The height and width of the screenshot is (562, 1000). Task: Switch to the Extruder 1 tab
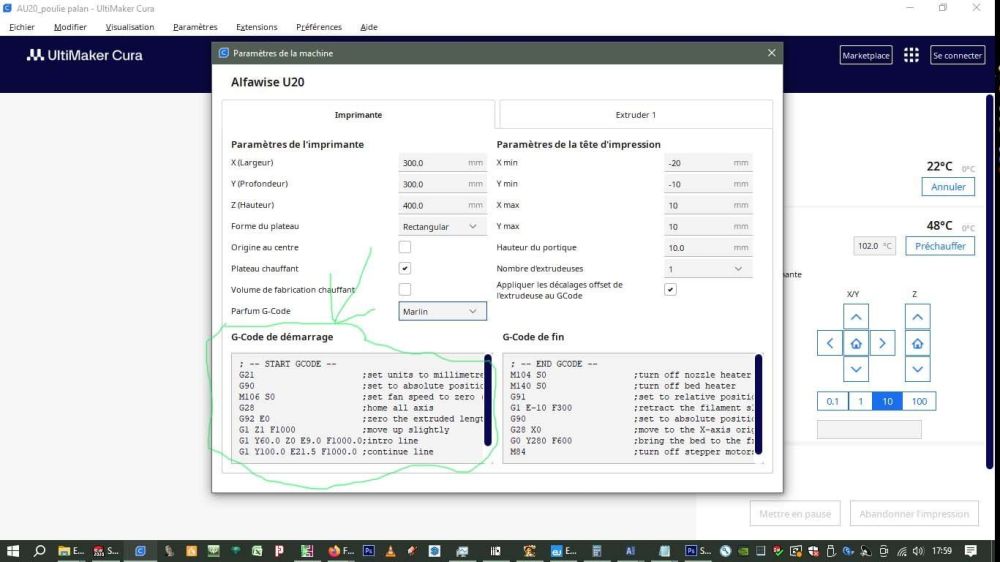coord(636,115)
